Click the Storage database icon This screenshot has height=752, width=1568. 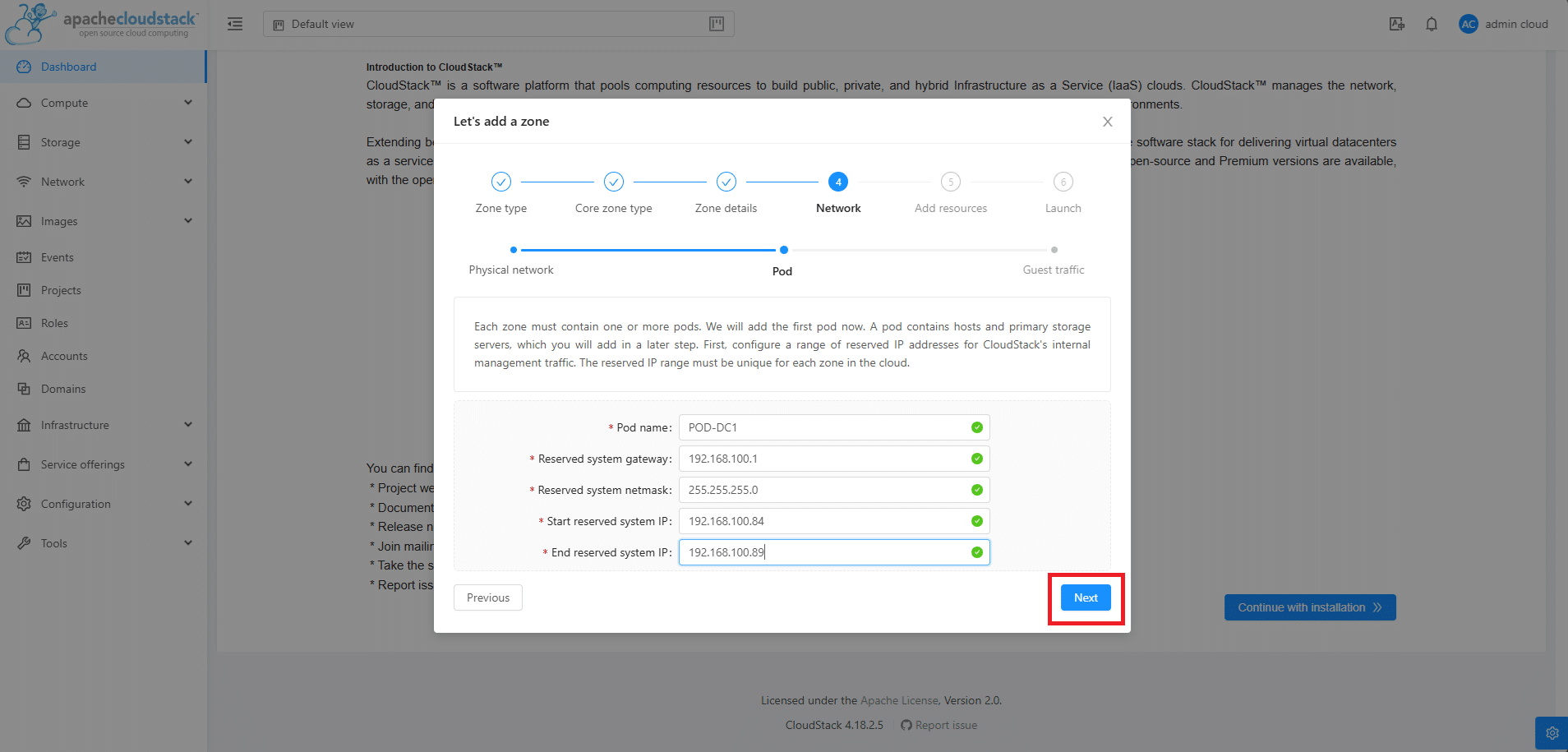pyautogui.click(x=24, y=142)
